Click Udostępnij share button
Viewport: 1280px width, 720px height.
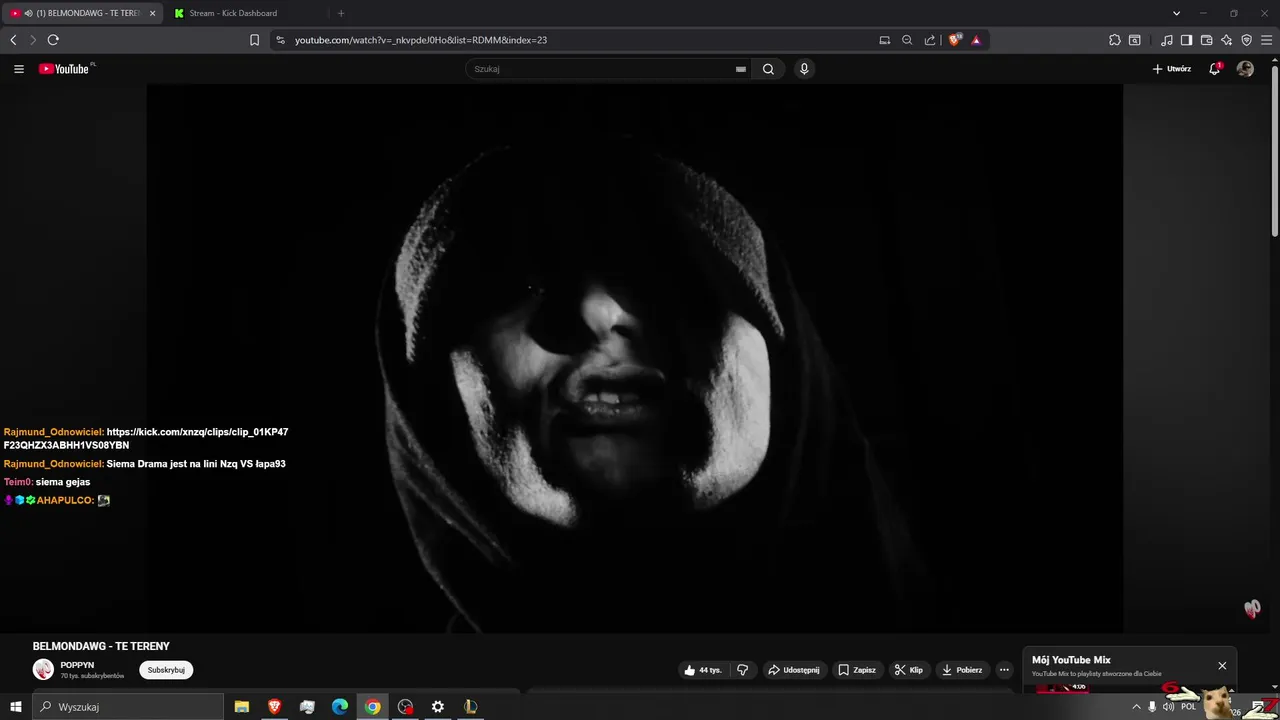[x=794, y=670]
